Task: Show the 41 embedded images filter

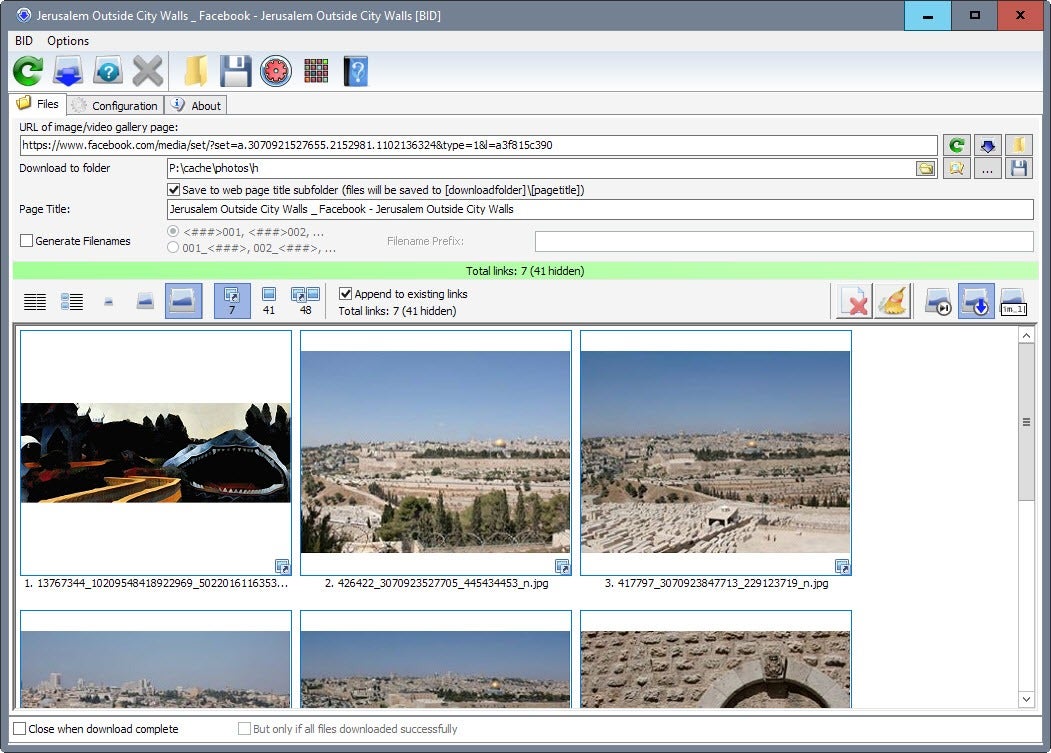Action: coord(269,300)
